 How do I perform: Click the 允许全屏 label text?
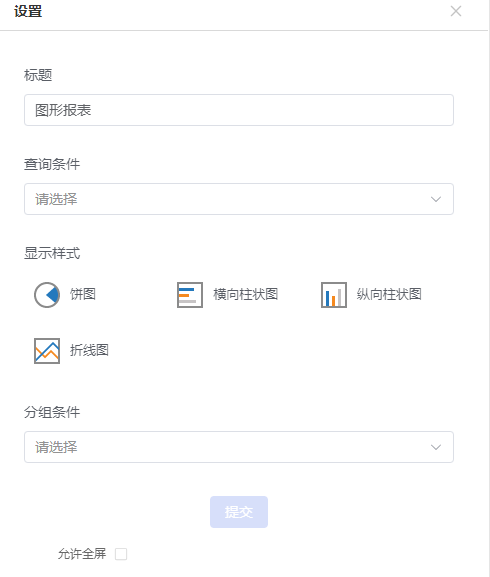click(82, 554)
